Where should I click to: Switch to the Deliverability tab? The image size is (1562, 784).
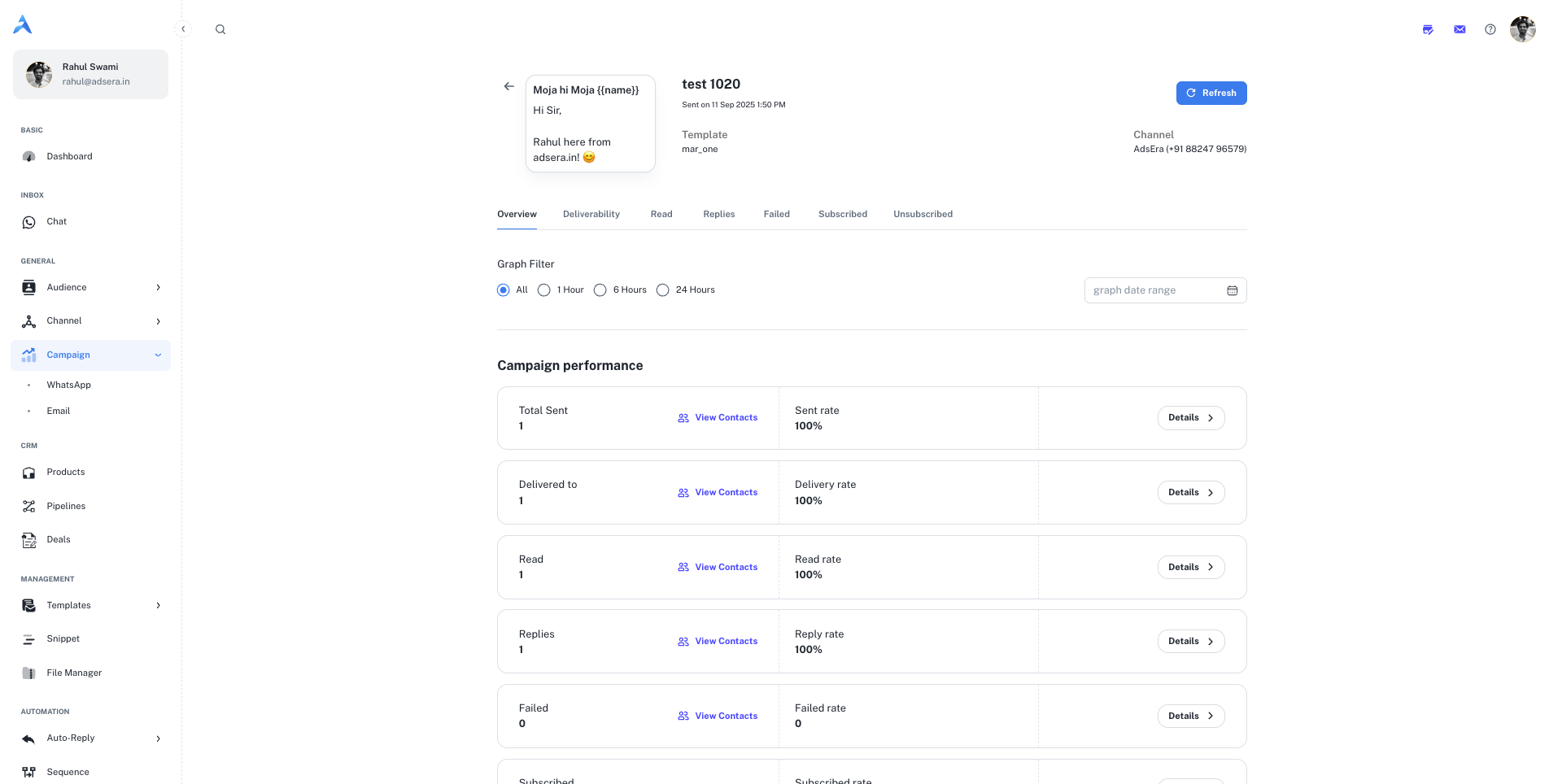591,214
